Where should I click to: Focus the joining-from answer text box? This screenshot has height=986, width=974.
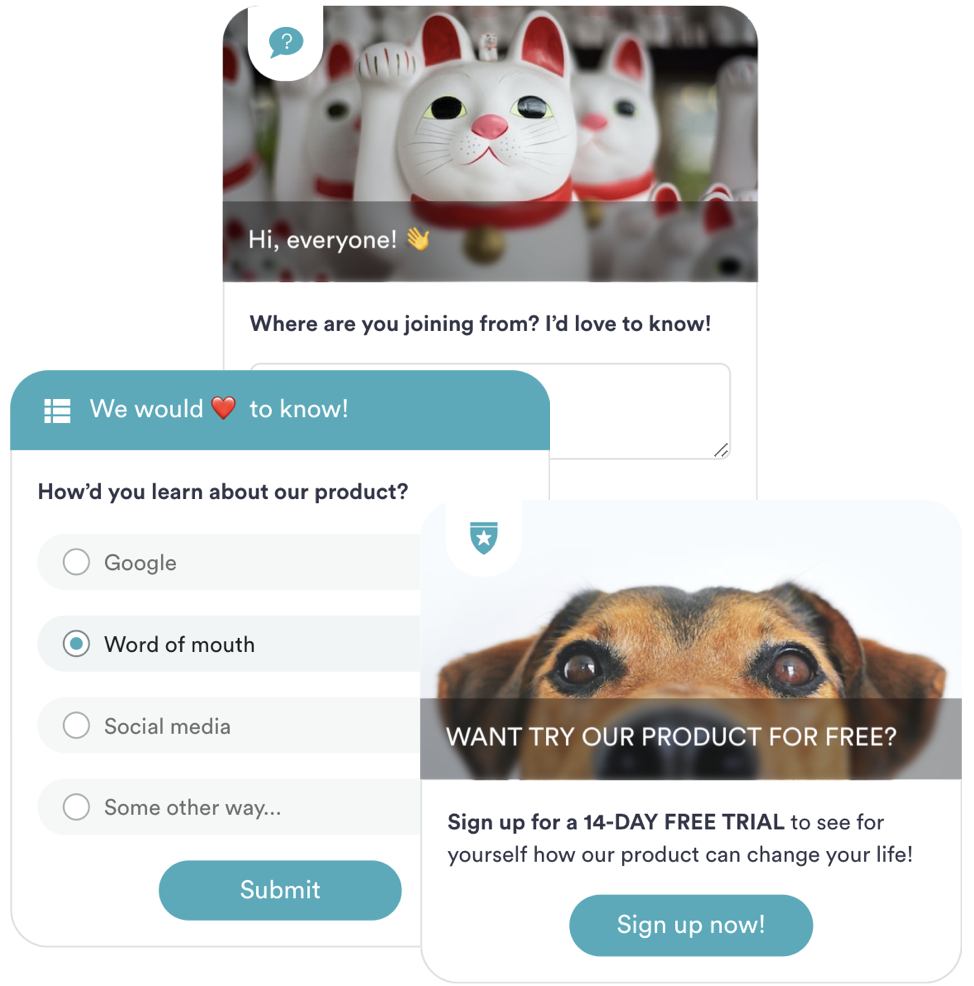point(490,411)
